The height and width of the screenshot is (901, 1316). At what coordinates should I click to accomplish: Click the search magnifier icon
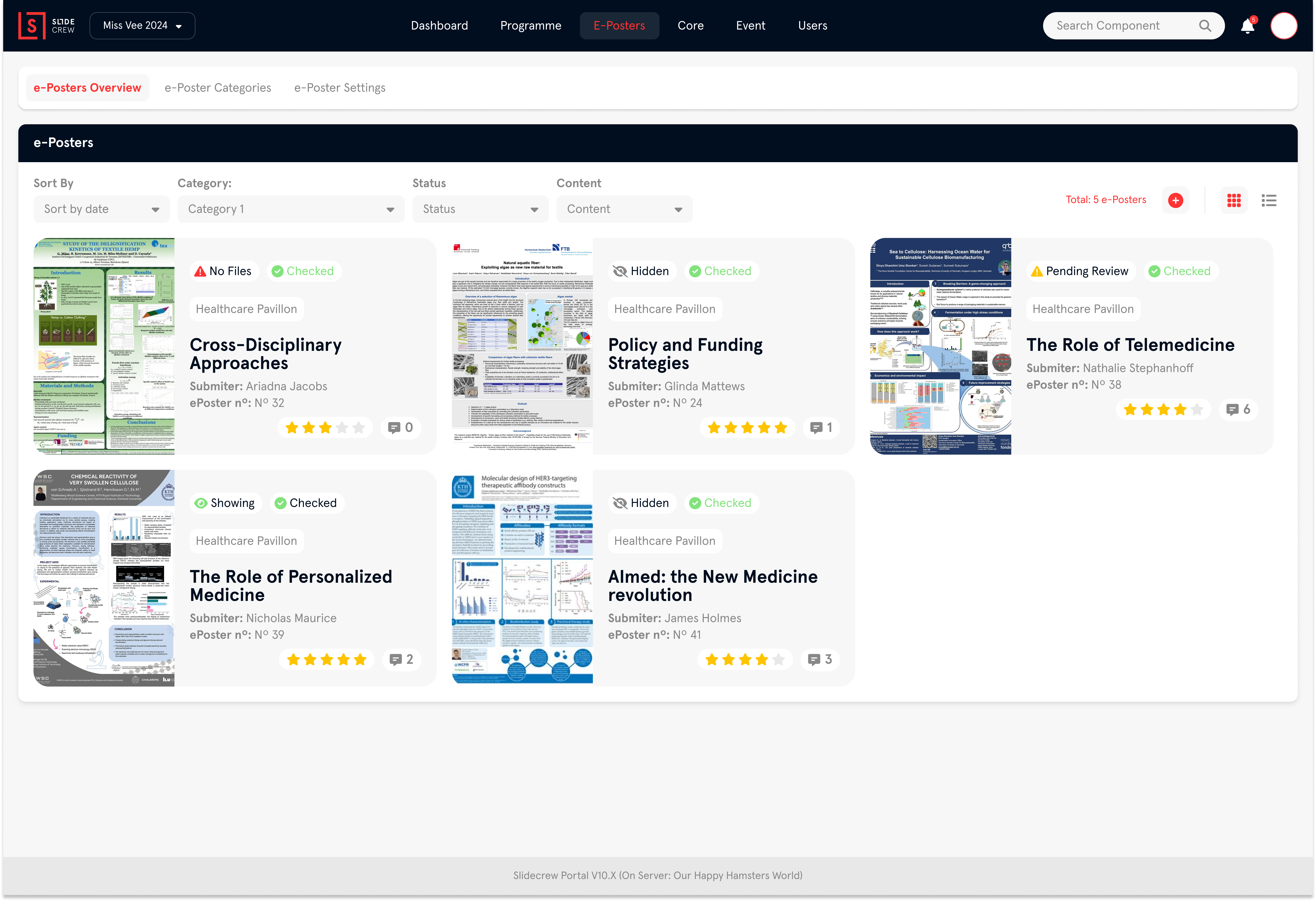pyautogui.click(x=1205, y=26)
